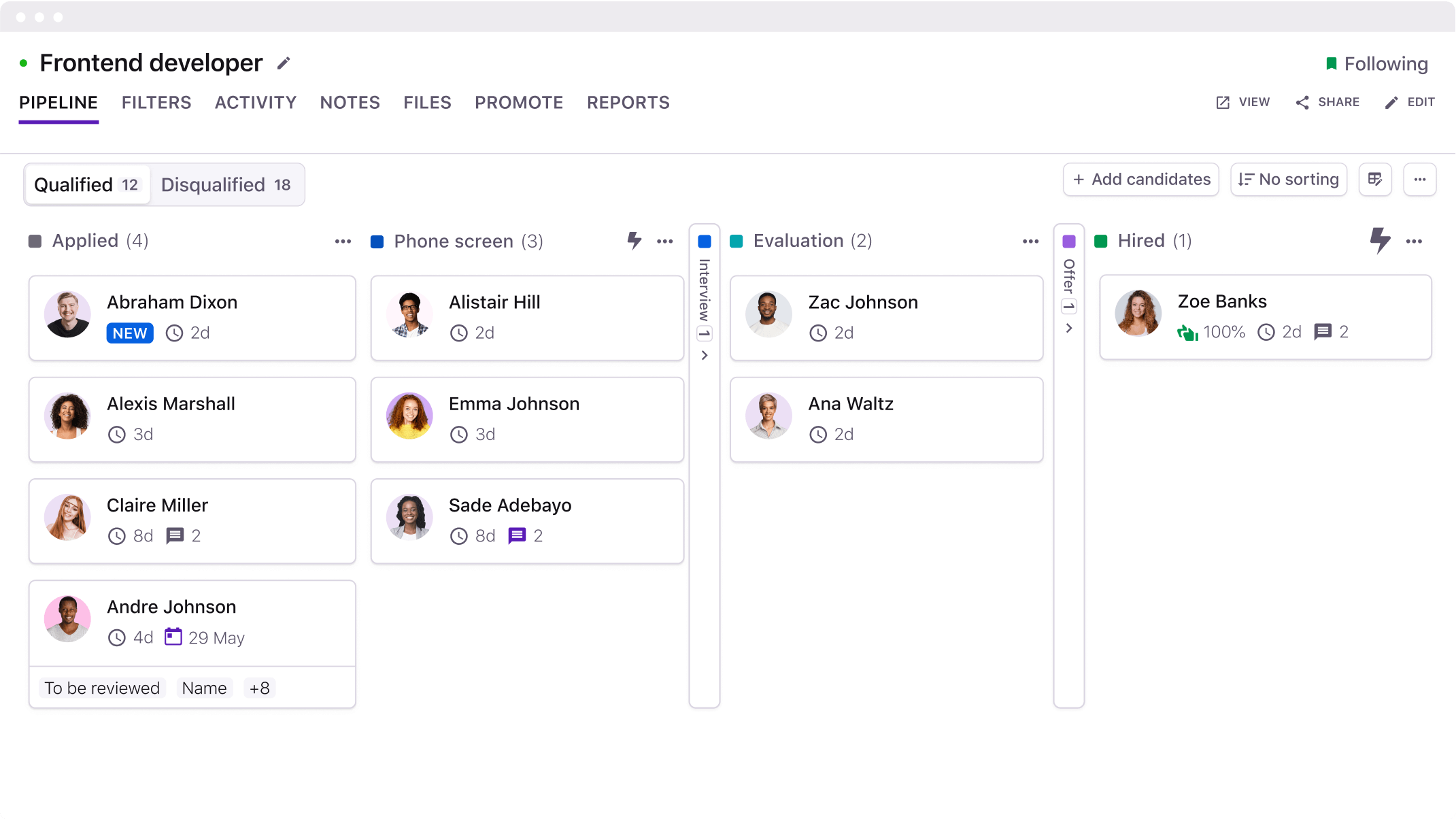Select the checkbox on the Phone screen column header
The height and width of the screenshot is (819, 1456).
(377, 241)
